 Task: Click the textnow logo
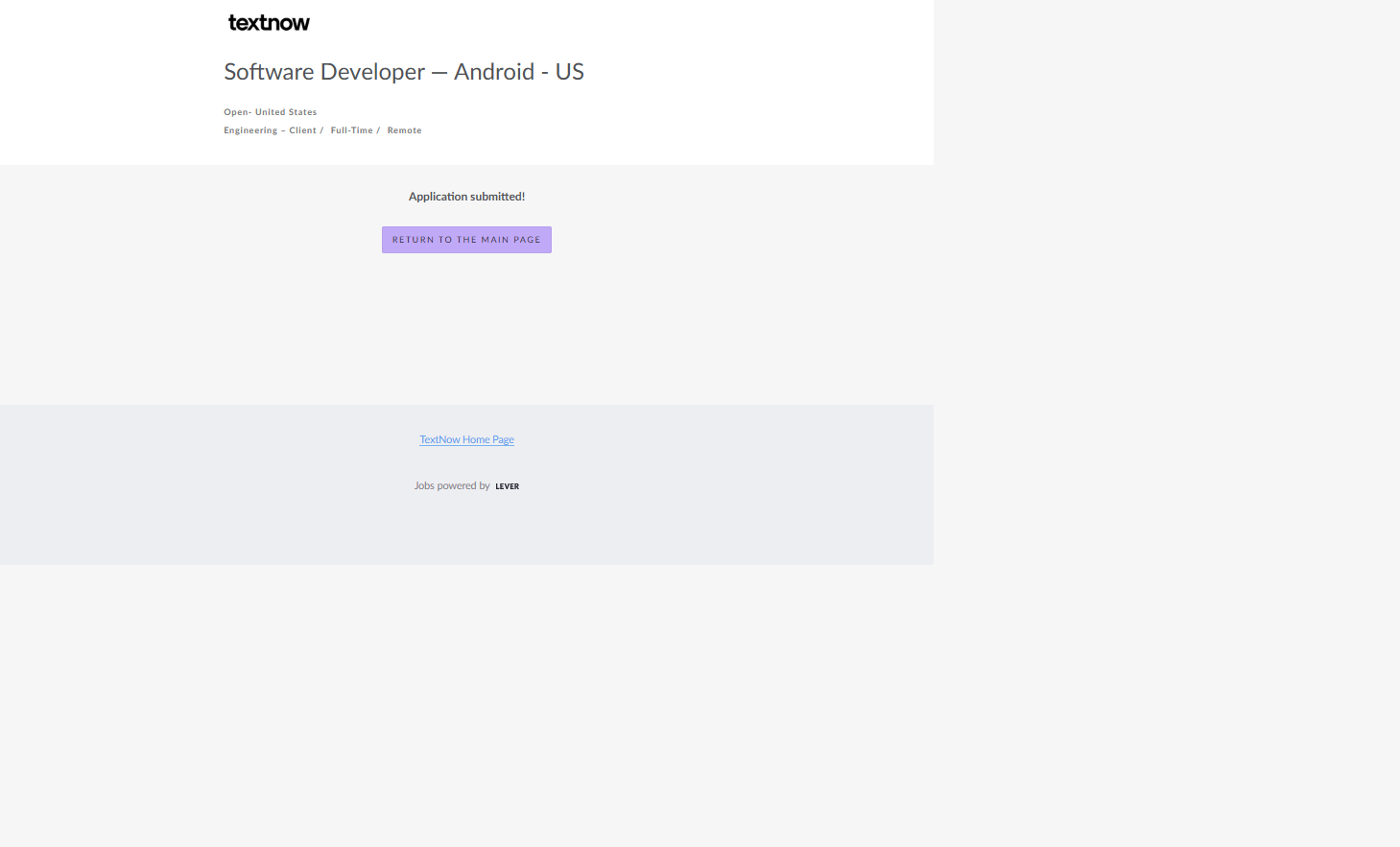click(269, 23)
